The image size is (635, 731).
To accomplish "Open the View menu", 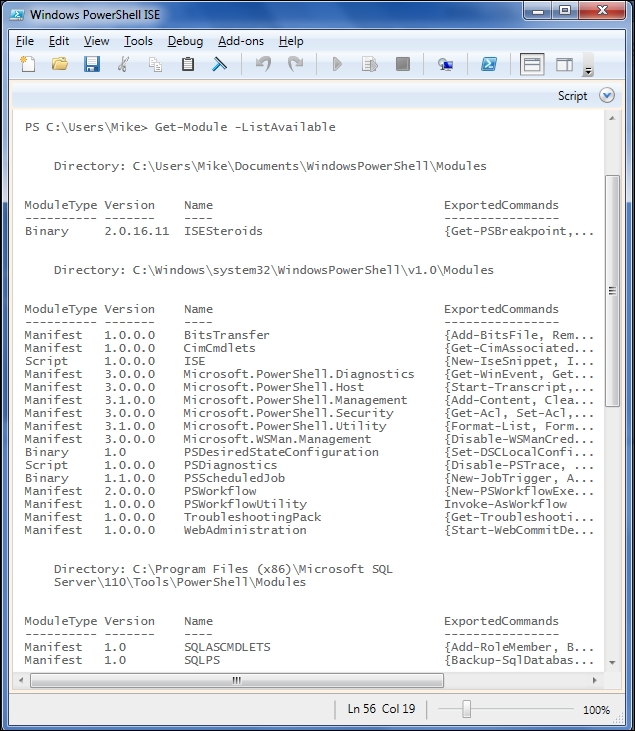I will click(x=97, y=41).
